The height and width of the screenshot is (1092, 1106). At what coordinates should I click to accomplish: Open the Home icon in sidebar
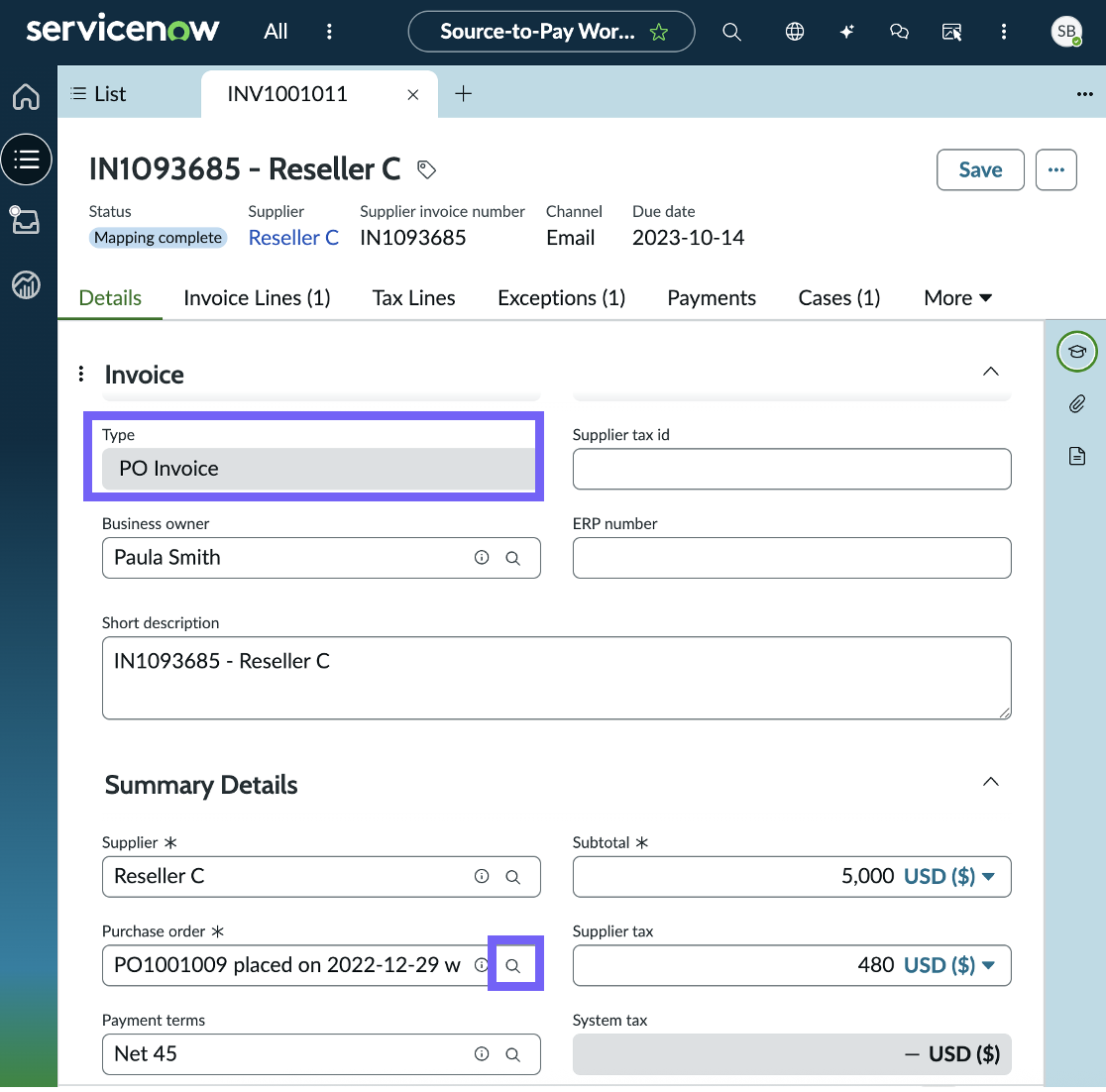pos(26,97)
